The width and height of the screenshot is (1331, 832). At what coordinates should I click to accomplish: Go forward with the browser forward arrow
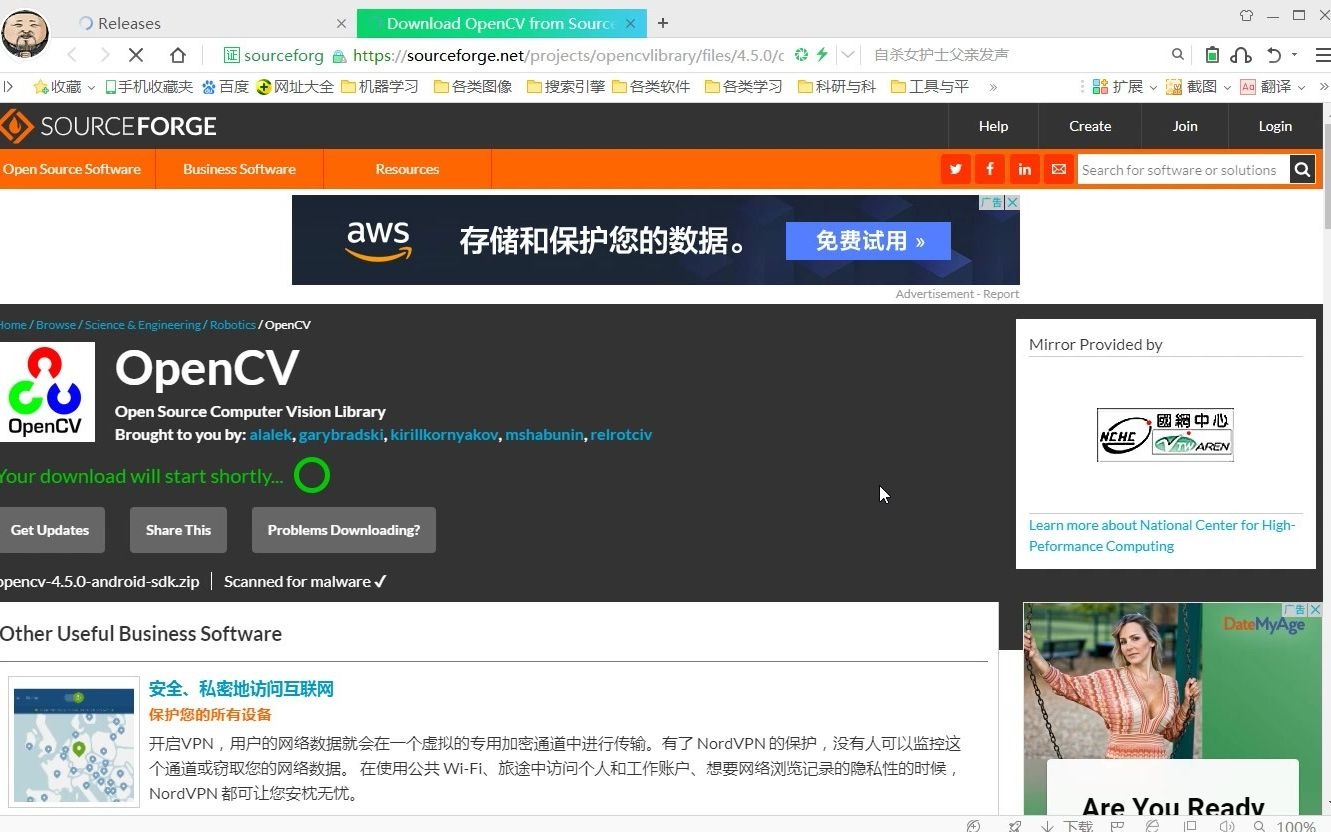(104, 55)
